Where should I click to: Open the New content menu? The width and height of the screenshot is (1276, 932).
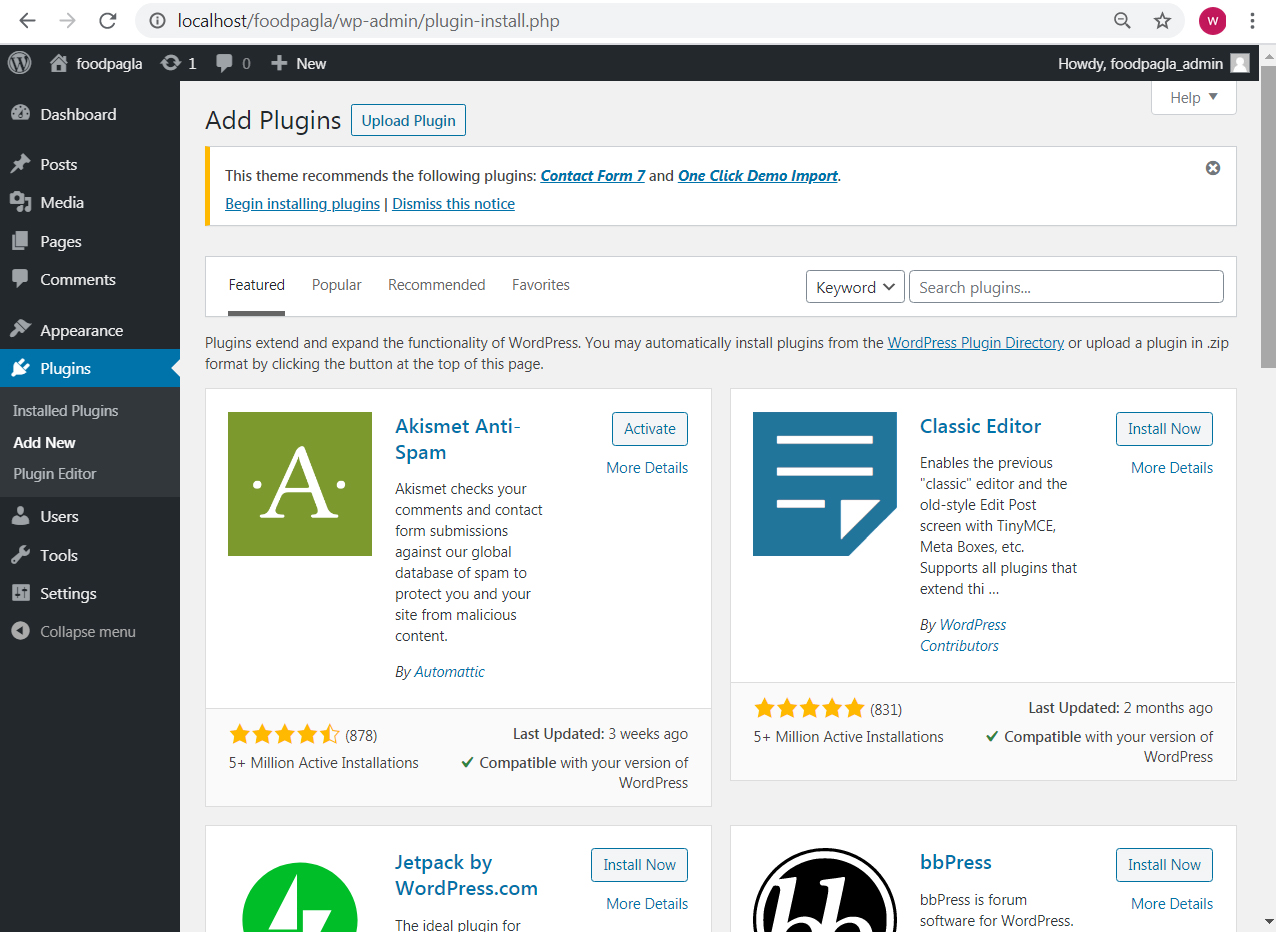click(298, 63)
